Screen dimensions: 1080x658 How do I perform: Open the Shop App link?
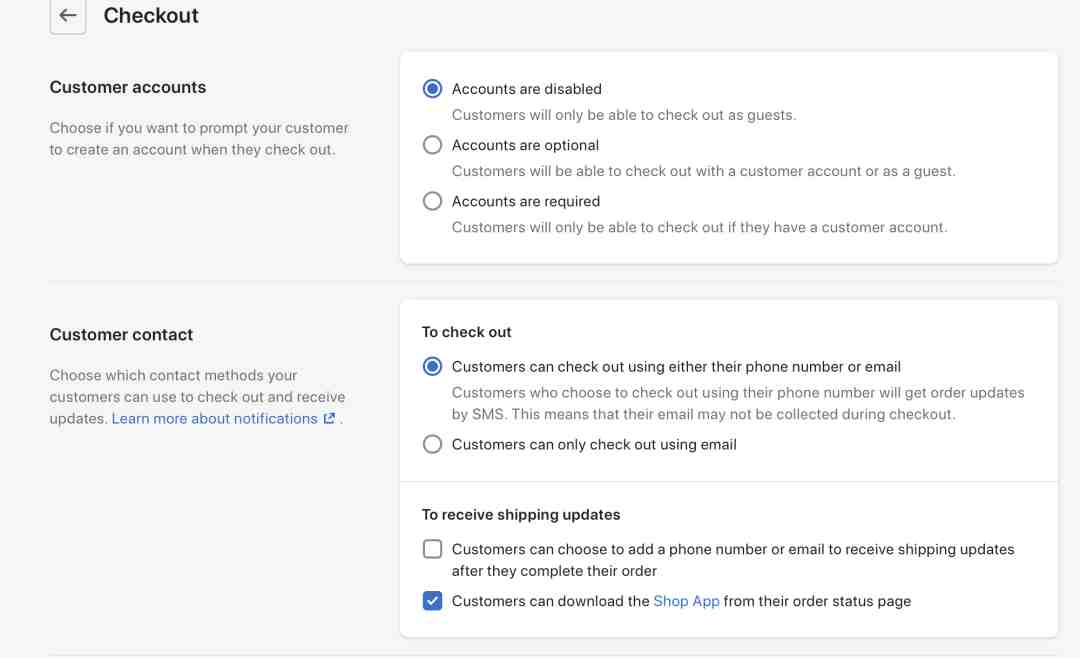(686, 601)
